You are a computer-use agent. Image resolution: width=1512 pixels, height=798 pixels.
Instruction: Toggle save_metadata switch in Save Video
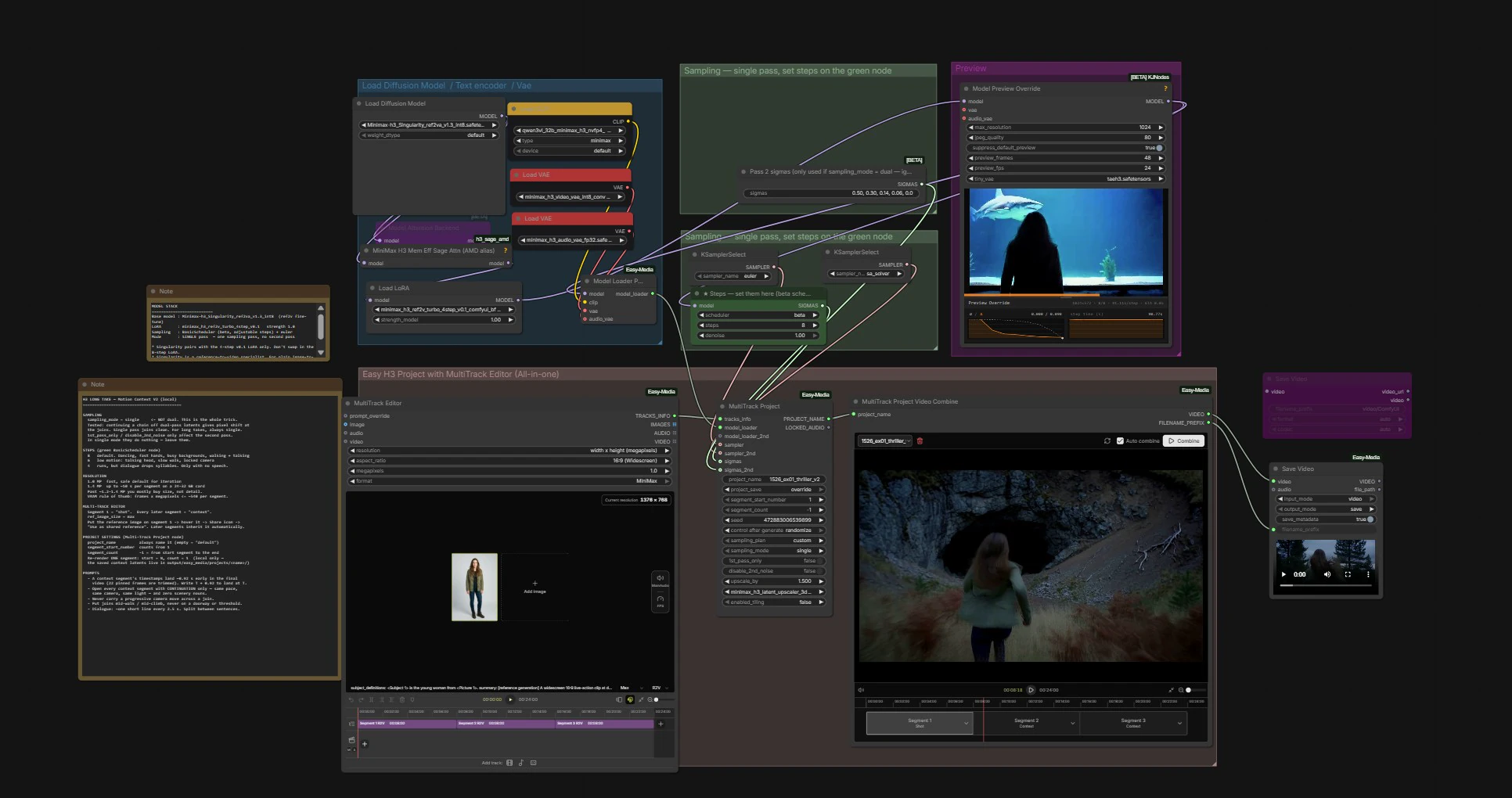tap(1370, 519)
